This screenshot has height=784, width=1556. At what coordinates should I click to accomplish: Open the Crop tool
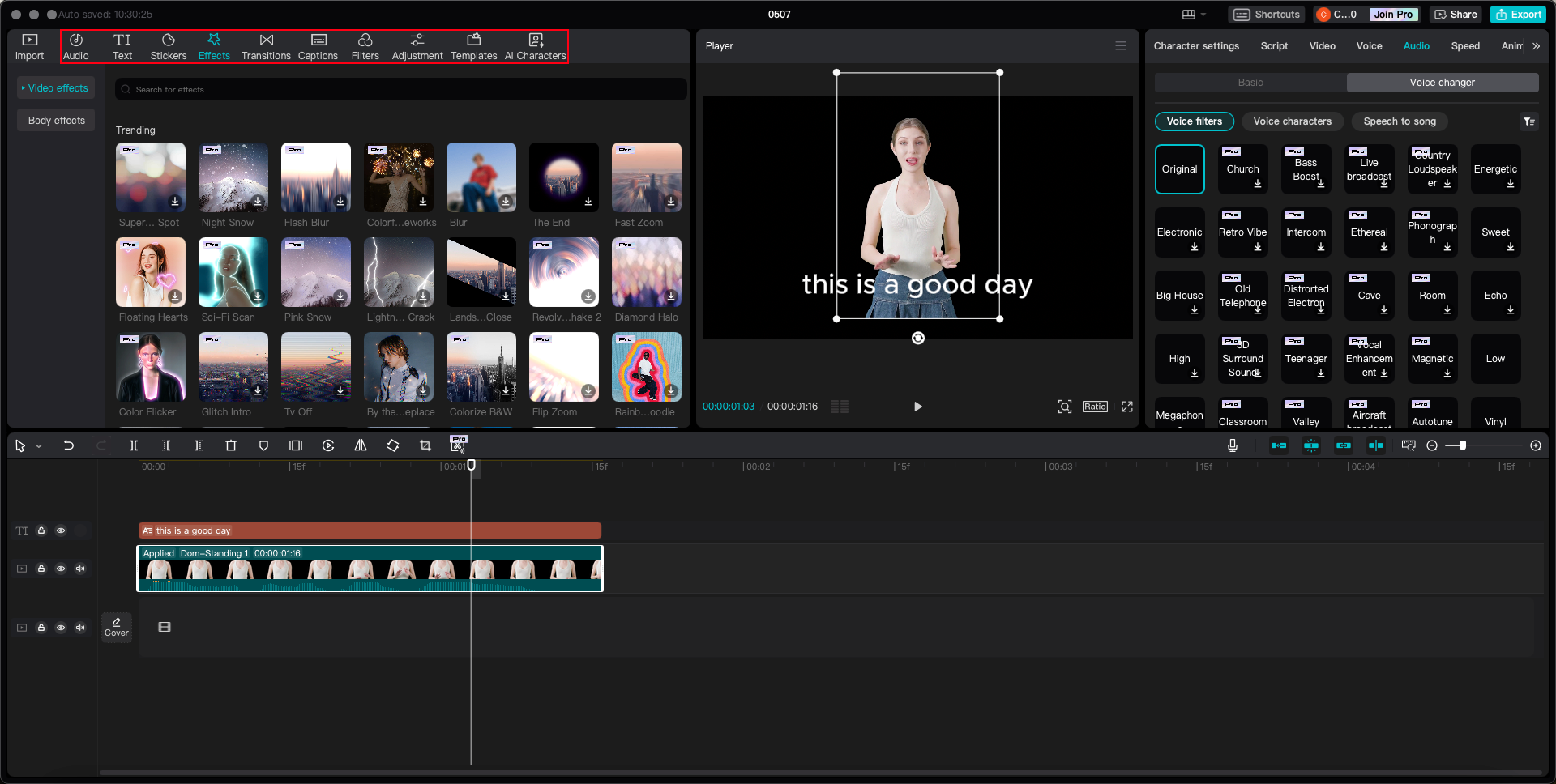tap(425, 445)
